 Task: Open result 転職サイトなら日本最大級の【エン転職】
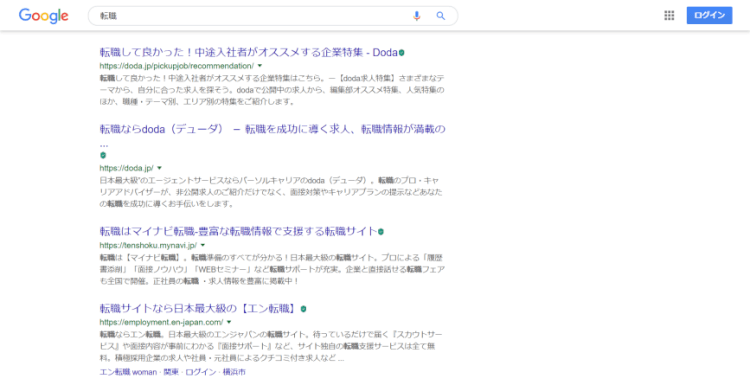199,308
